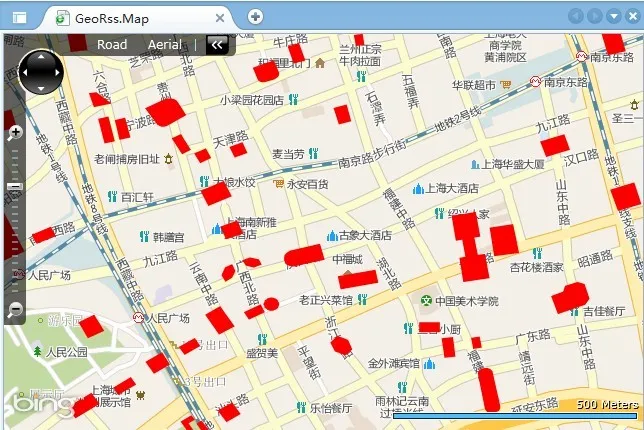Go forward with the right arrow button
Viewport: 644px width, 430px height.
[595, 16]
